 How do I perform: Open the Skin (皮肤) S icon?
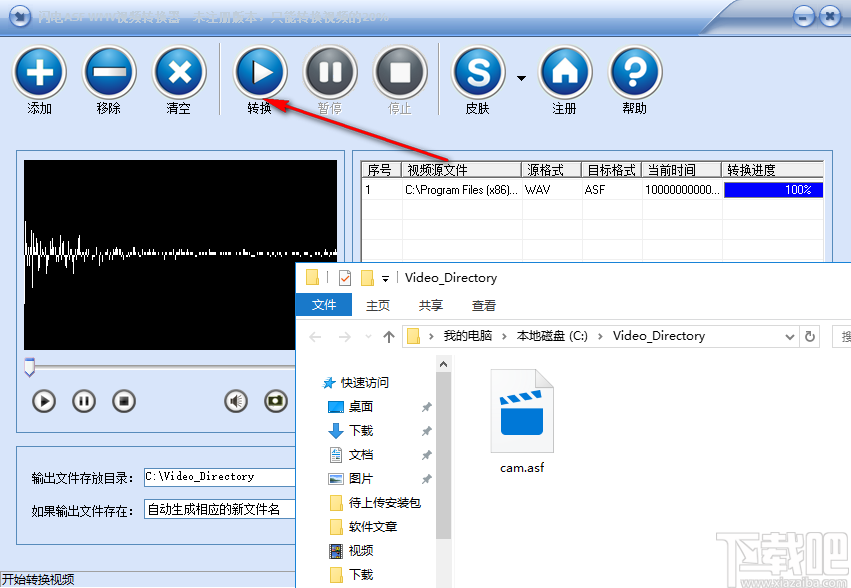tap(478, 72)
